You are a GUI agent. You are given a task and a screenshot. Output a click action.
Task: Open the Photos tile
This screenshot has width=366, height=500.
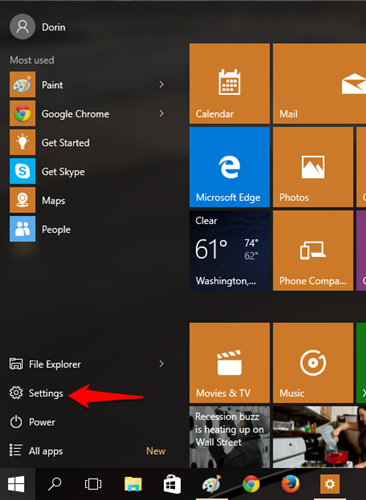313,167
